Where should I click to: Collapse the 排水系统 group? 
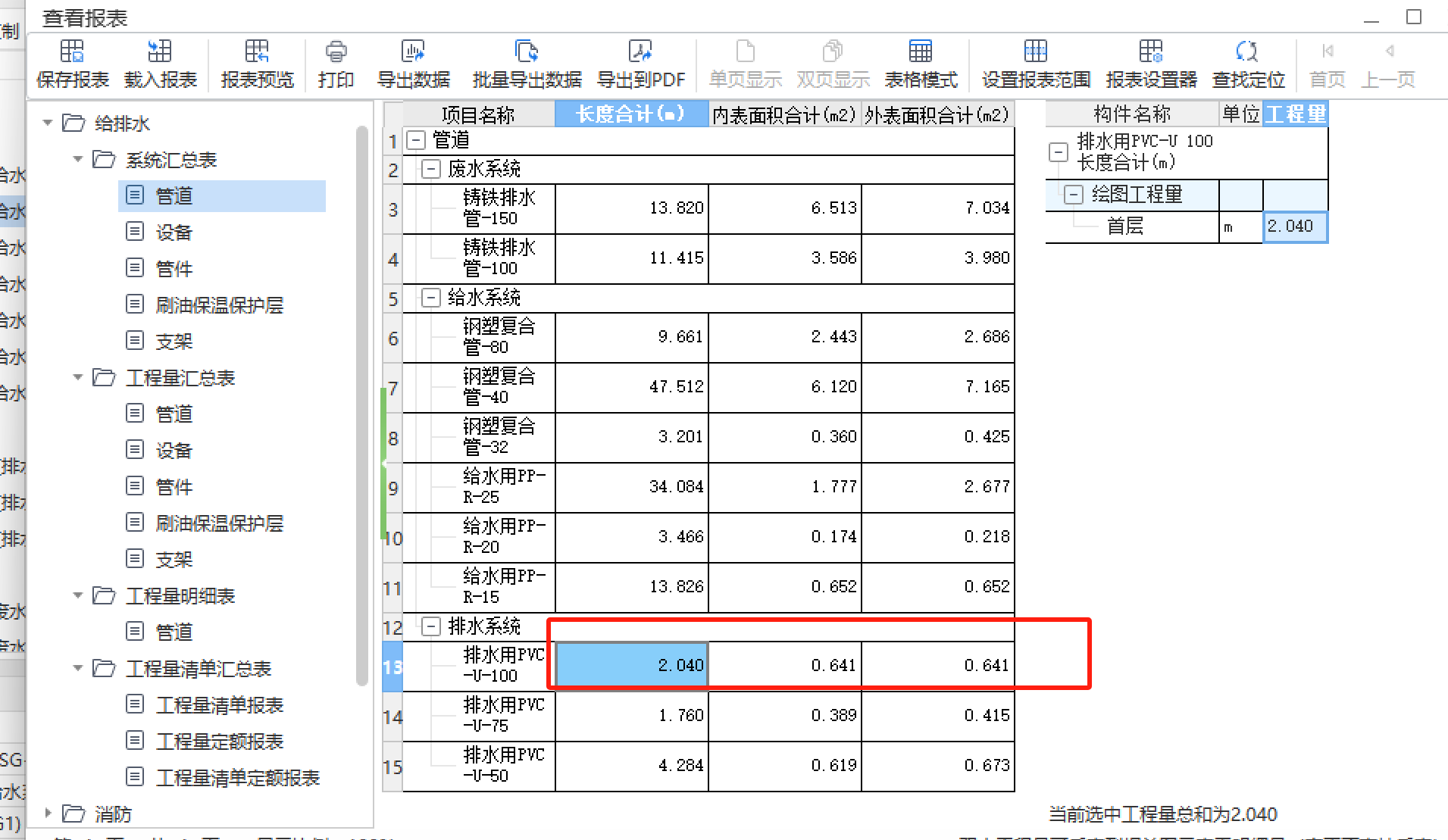[x=430, y=626]
